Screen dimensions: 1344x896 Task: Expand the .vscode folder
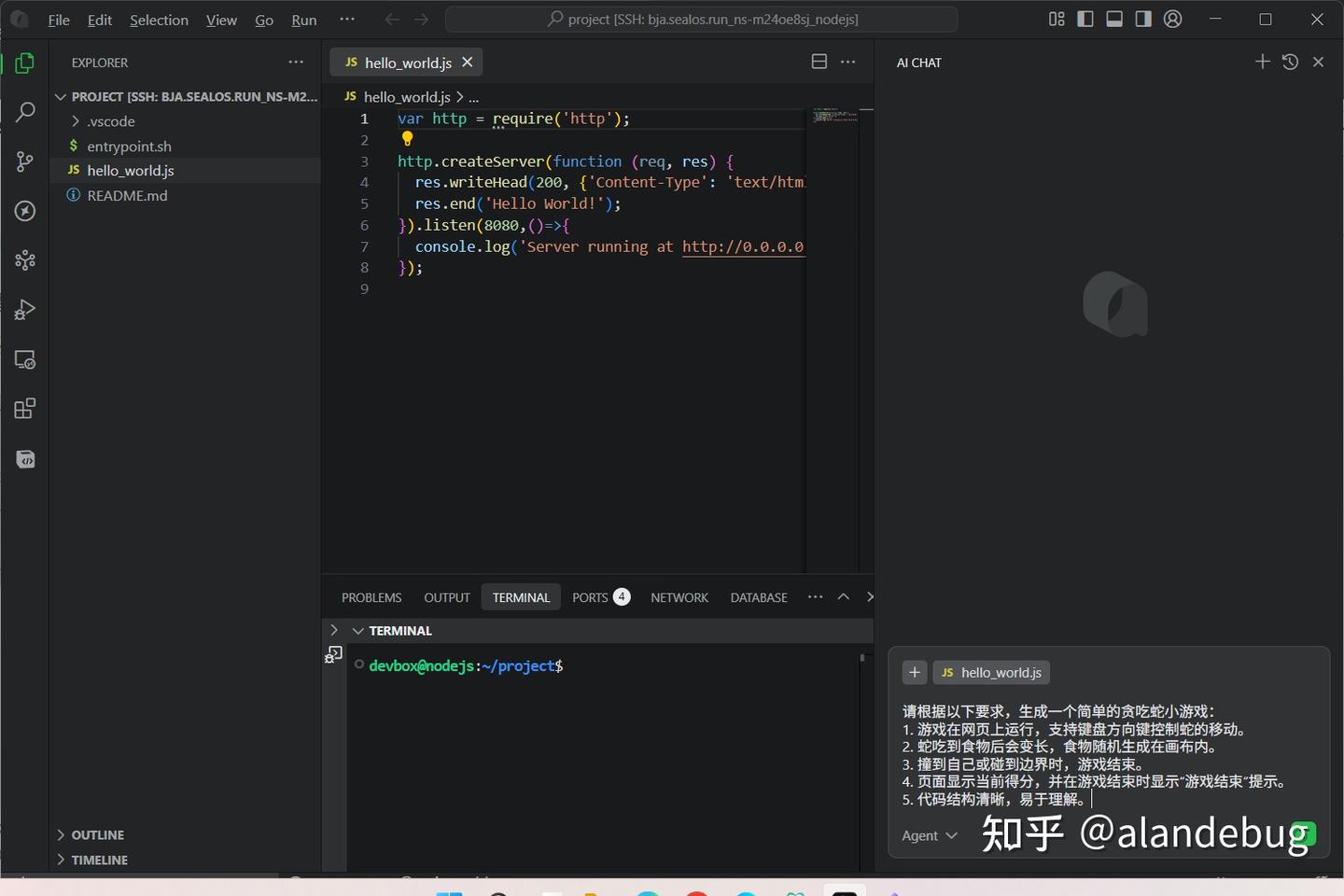(76, 120)
